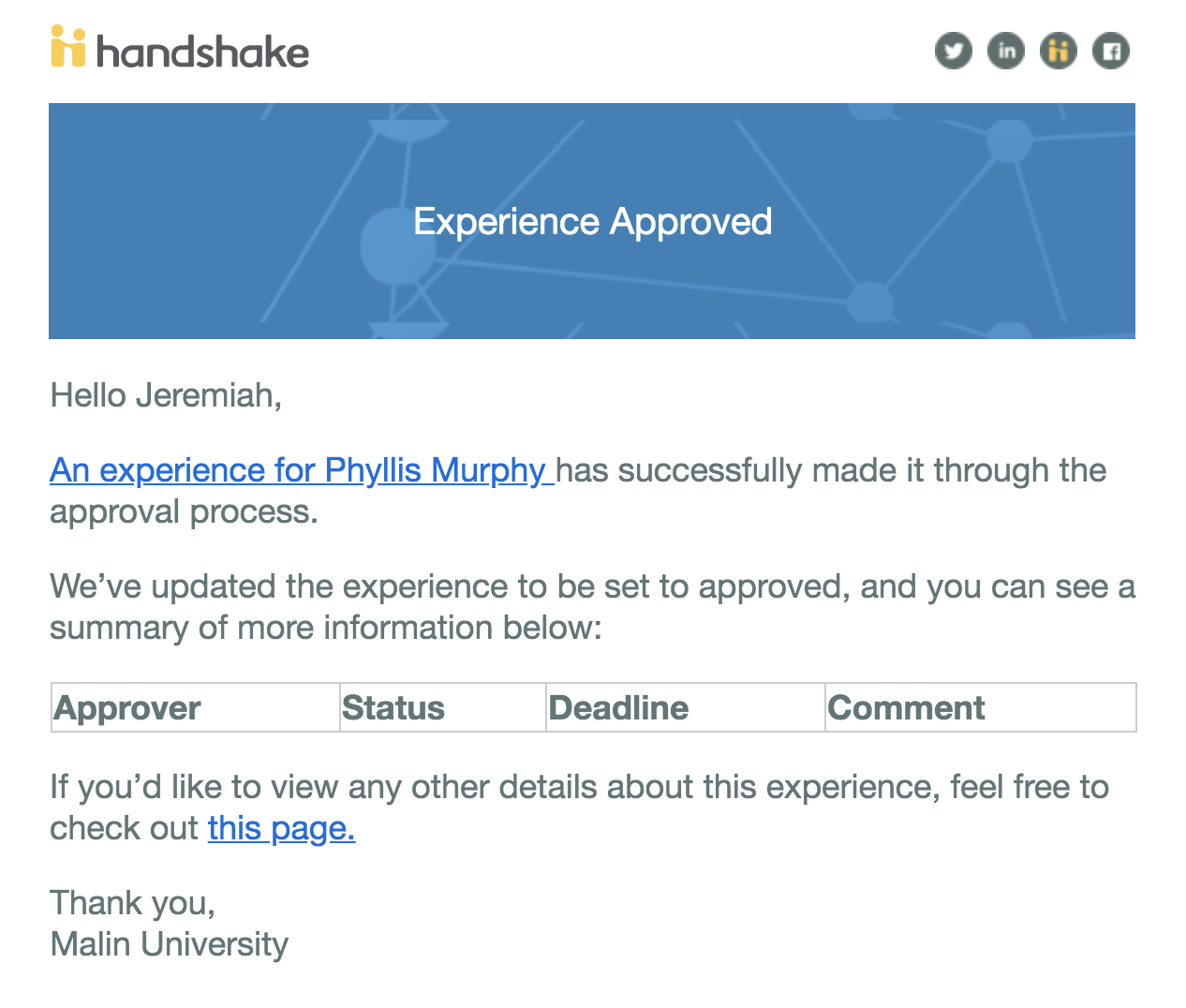The height and width of the screenshot is (1008, 1186).
Task: Click the Experience Approved banner
Action: click(x=592, y=221)
